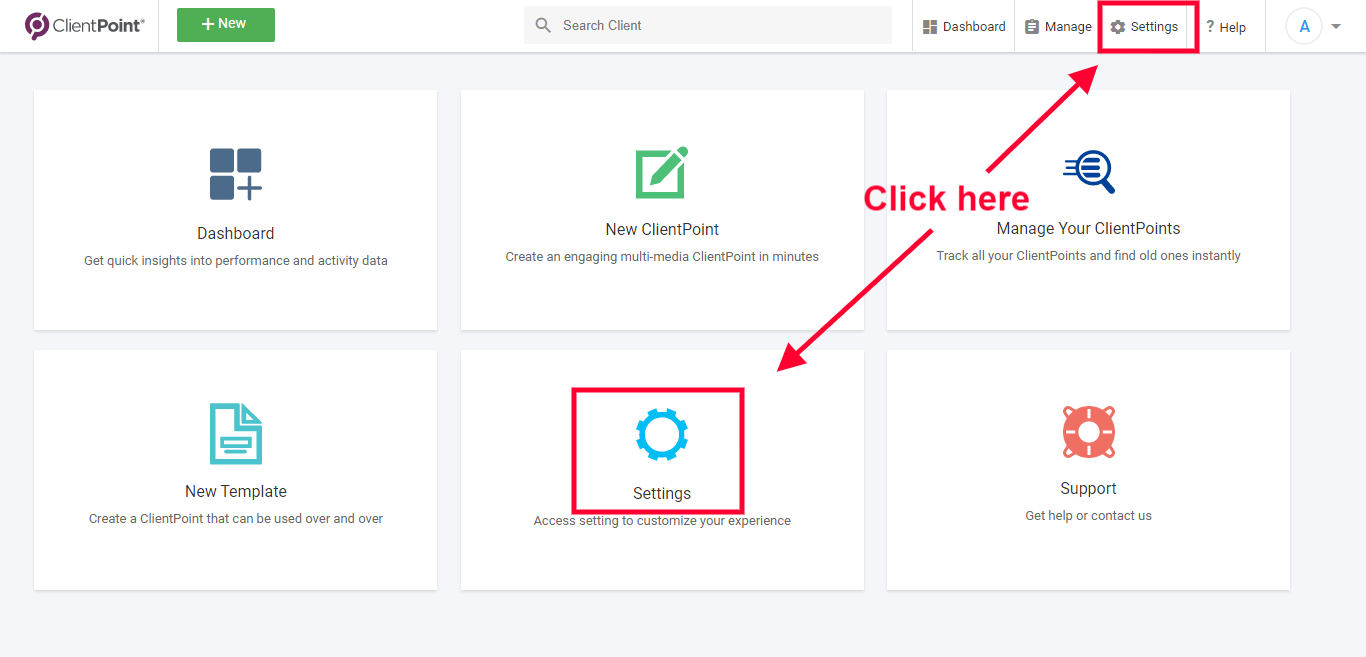Select the Dashboard grid icon tile
The height and width of the screenshot is (657, 1366).
point(235,173)
